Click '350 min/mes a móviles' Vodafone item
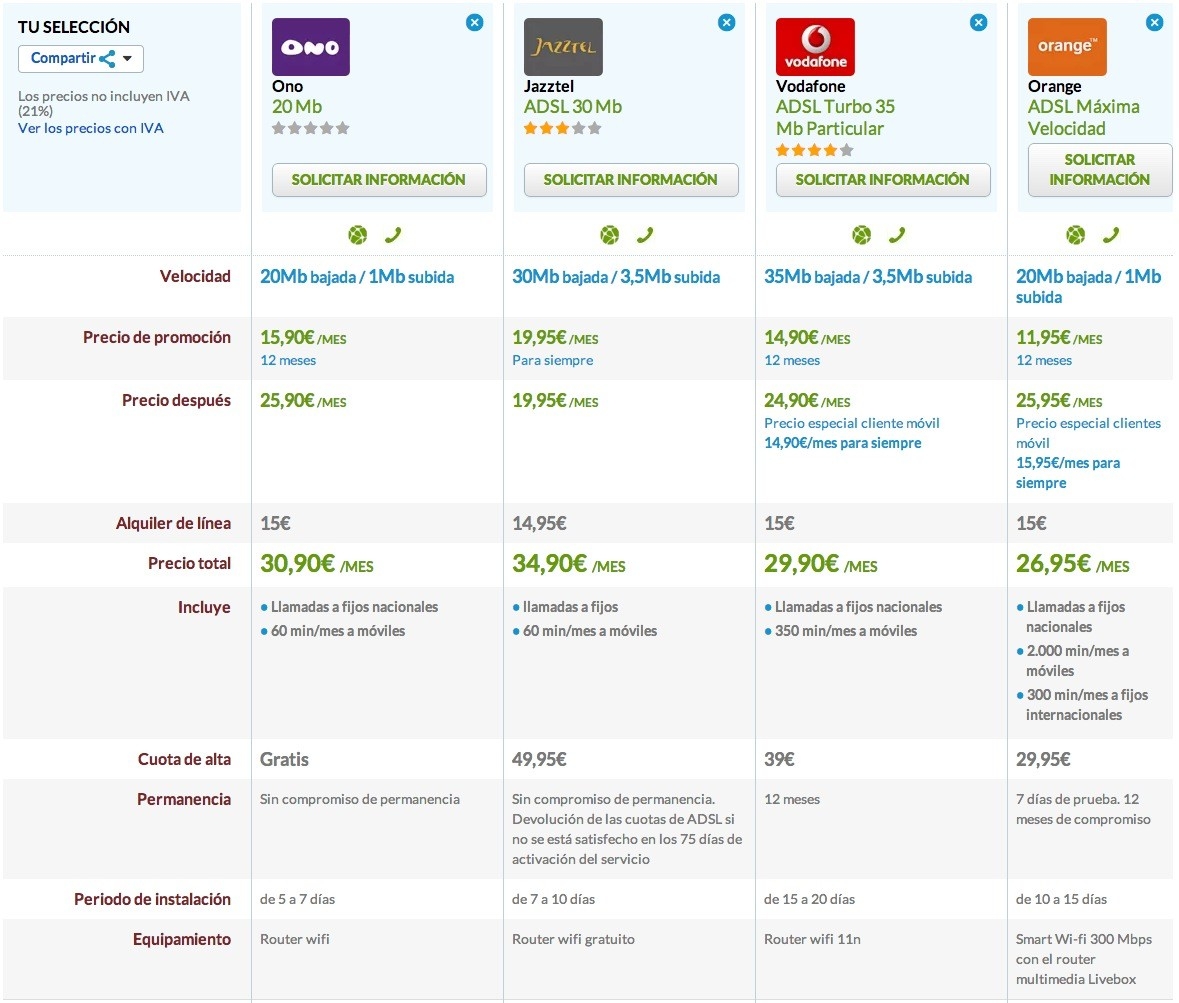This screenshot has width=1179, height=1003. (846, 632)
